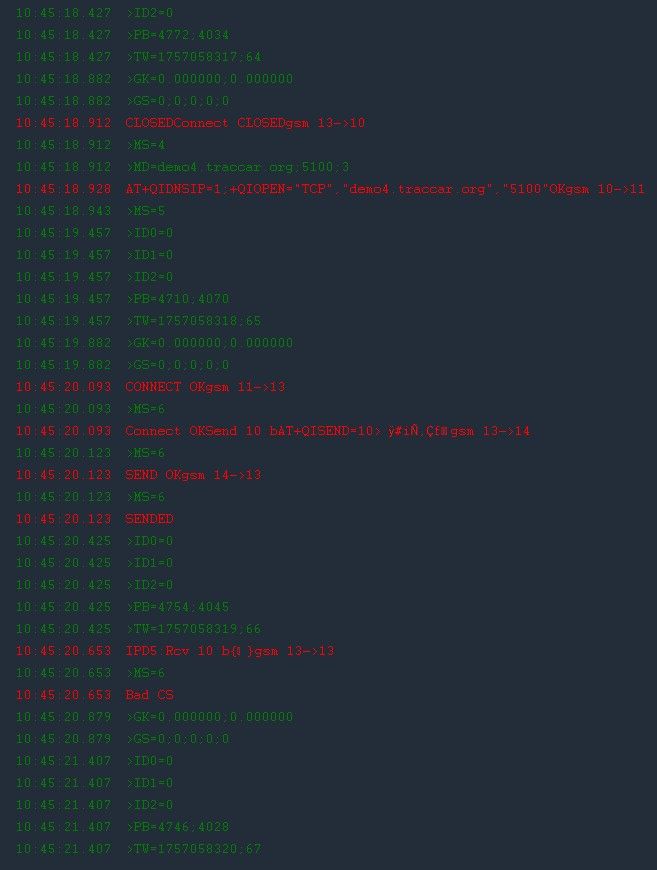657x870 pixels.
Task: Select the ">PB=4710;4070" log line
Action: point(177,299)
